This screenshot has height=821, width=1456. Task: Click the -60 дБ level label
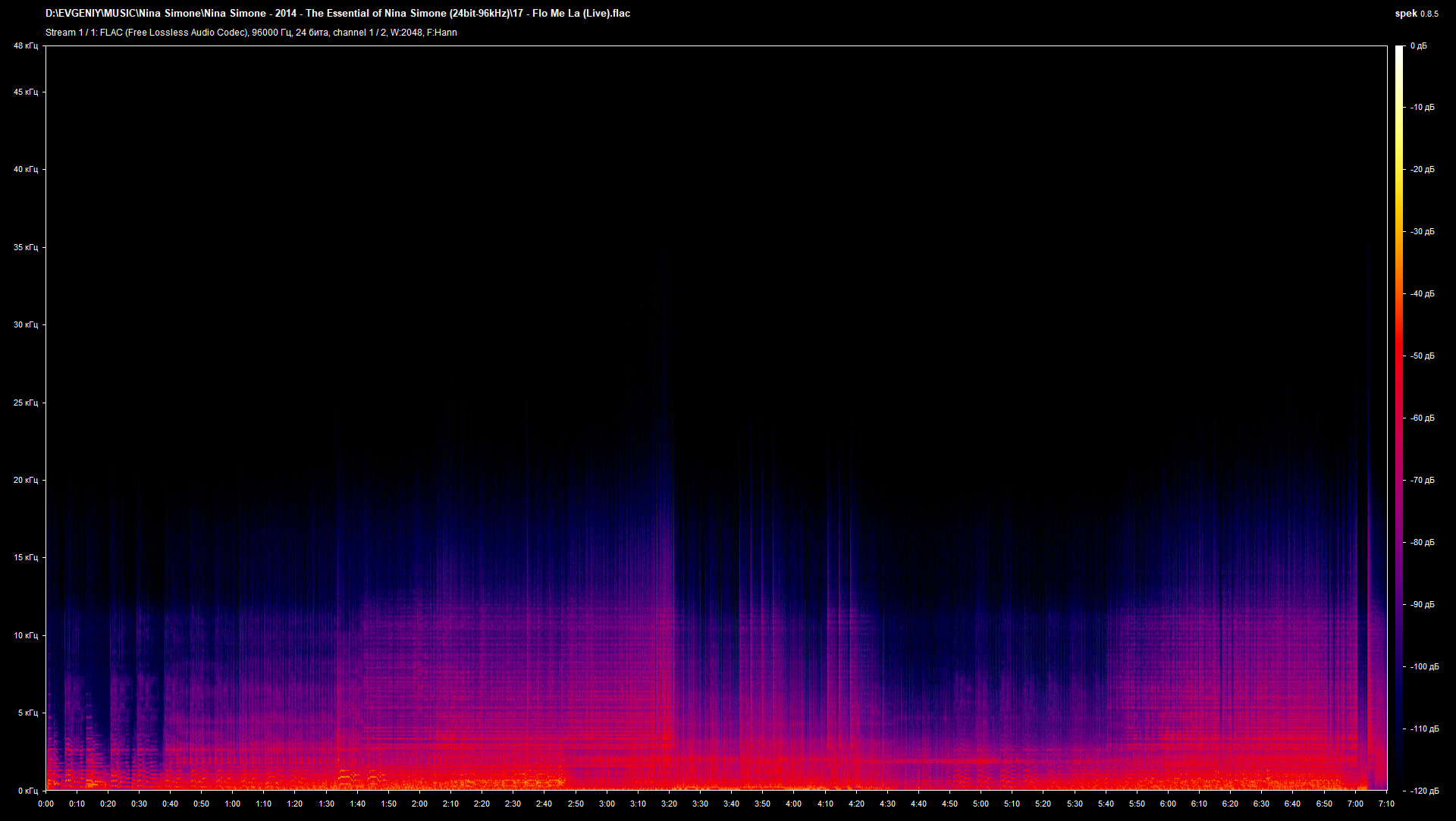click(x=1423, y=418)
